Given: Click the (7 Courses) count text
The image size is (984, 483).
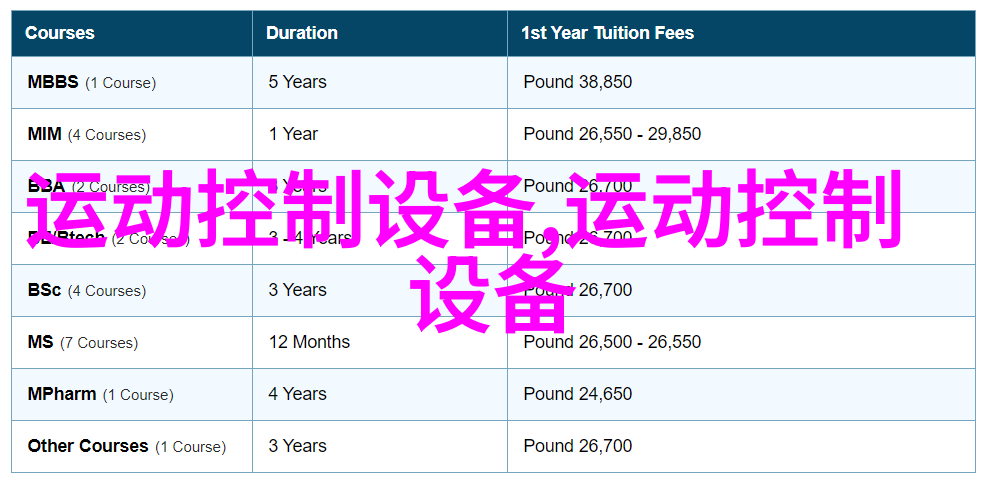Looking at the screenshot, I should (99, 343).
